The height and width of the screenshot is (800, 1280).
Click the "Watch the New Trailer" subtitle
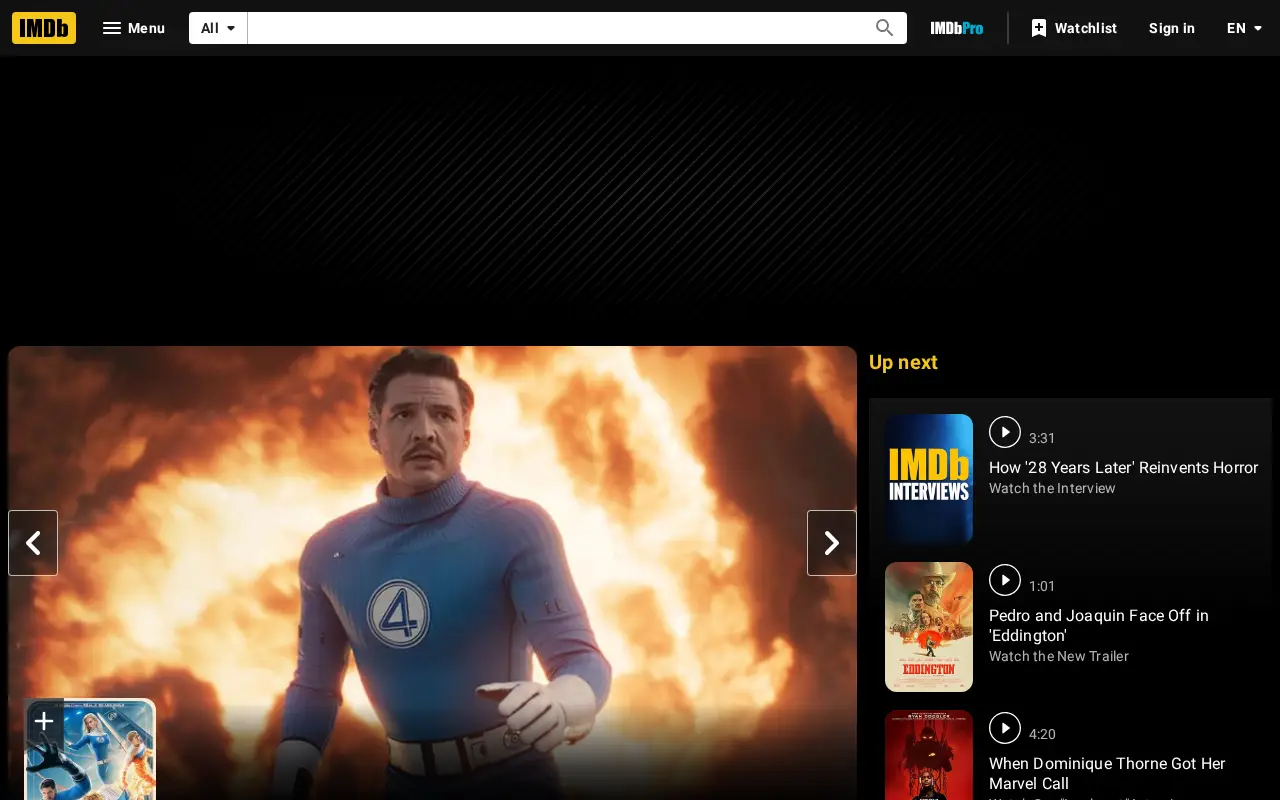click(x=1059, y=656)
